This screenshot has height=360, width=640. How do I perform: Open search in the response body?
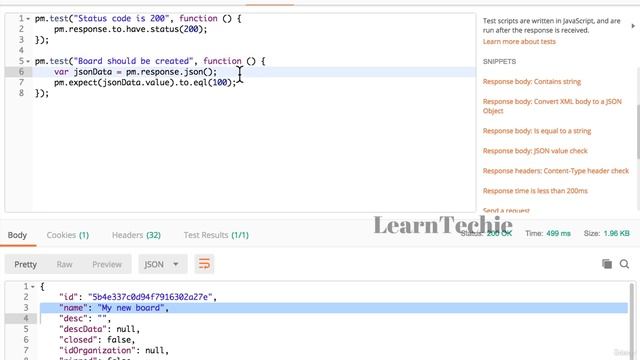pos(624,264)
